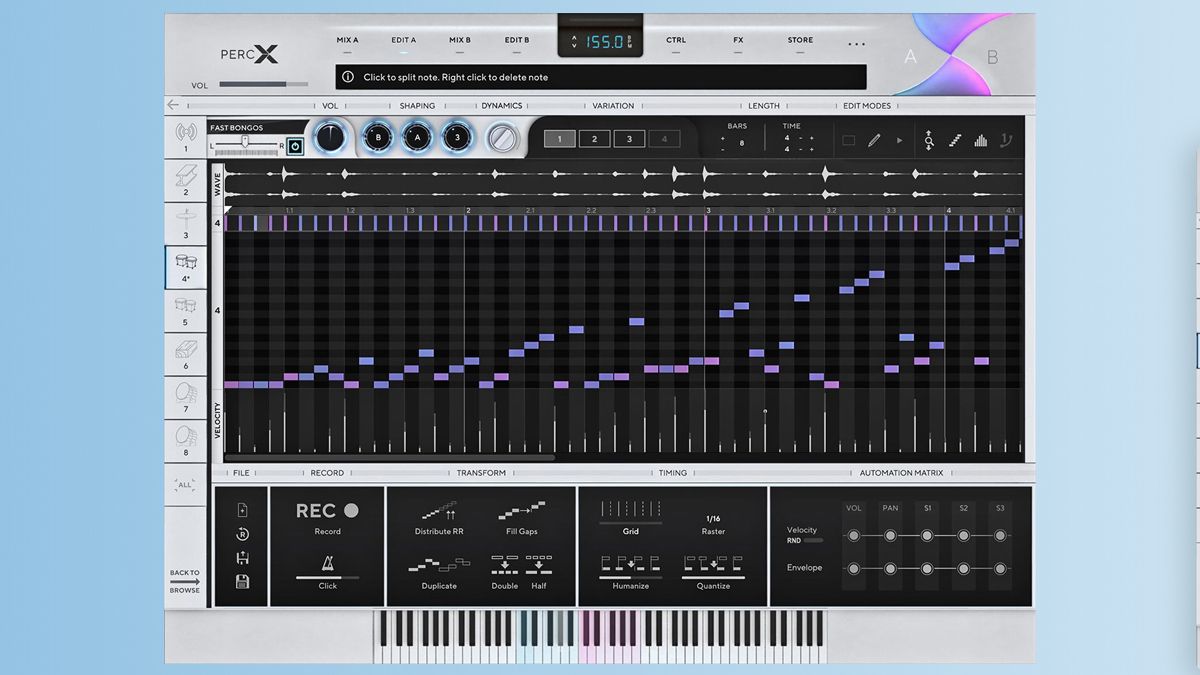Click the staircase edit mode icon
The image size is (1200, 675).
[954, 141]
